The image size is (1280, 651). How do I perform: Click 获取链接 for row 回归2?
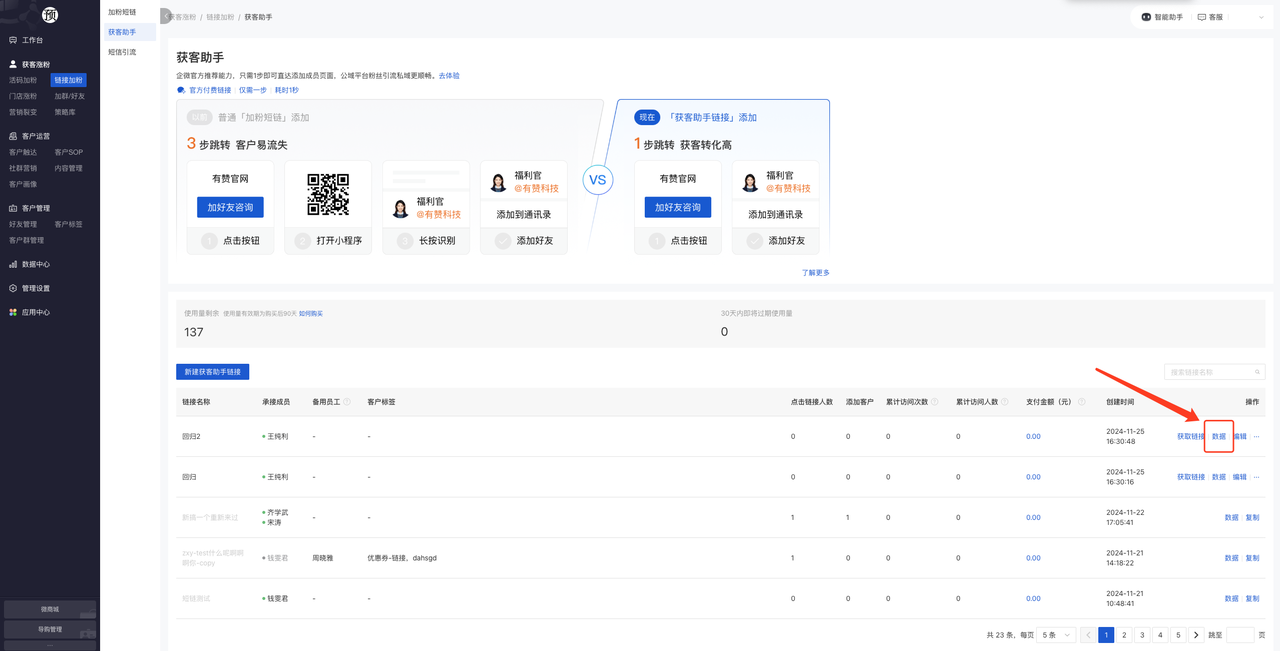click(1191, 436)
